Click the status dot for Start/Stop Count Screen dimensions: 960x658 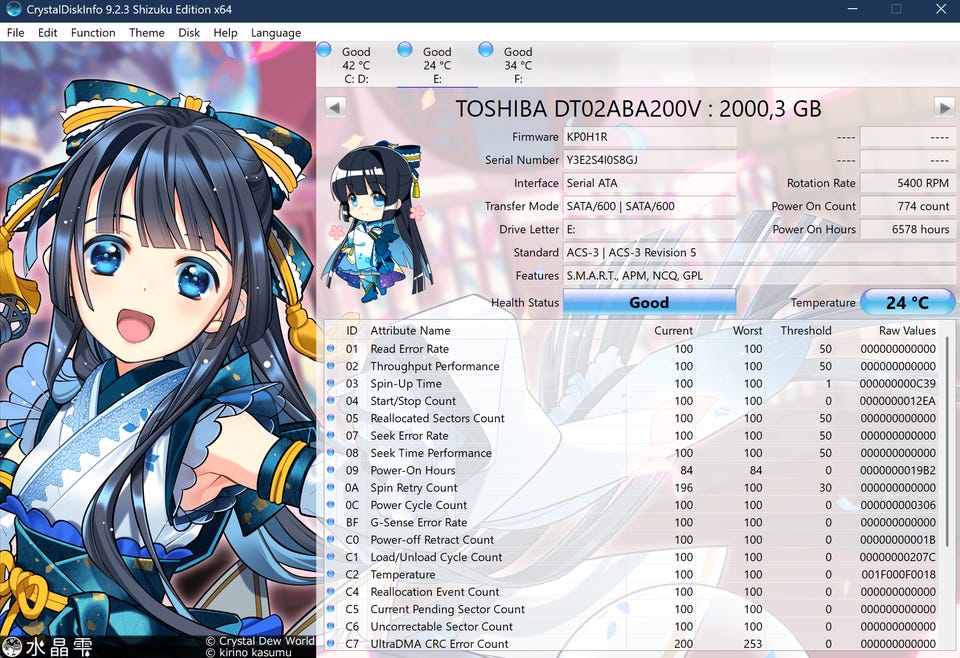331,400
